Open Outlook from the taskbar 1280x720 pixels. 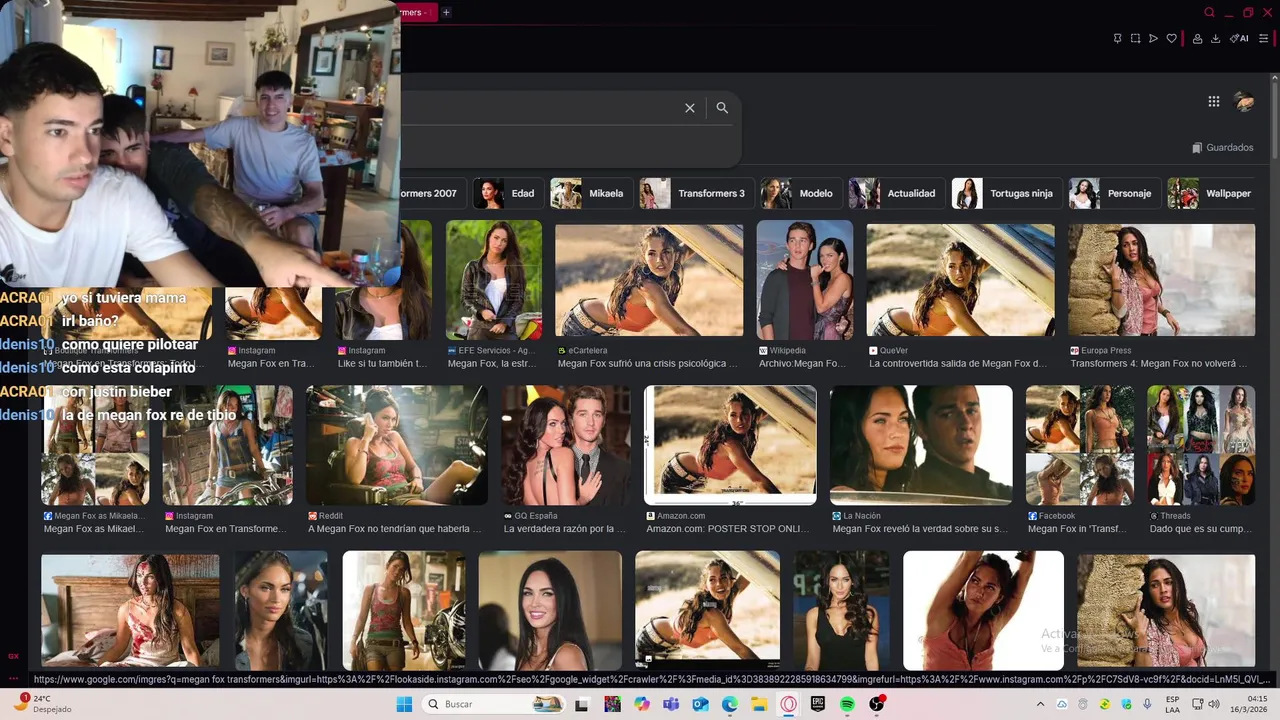point(700,704)
